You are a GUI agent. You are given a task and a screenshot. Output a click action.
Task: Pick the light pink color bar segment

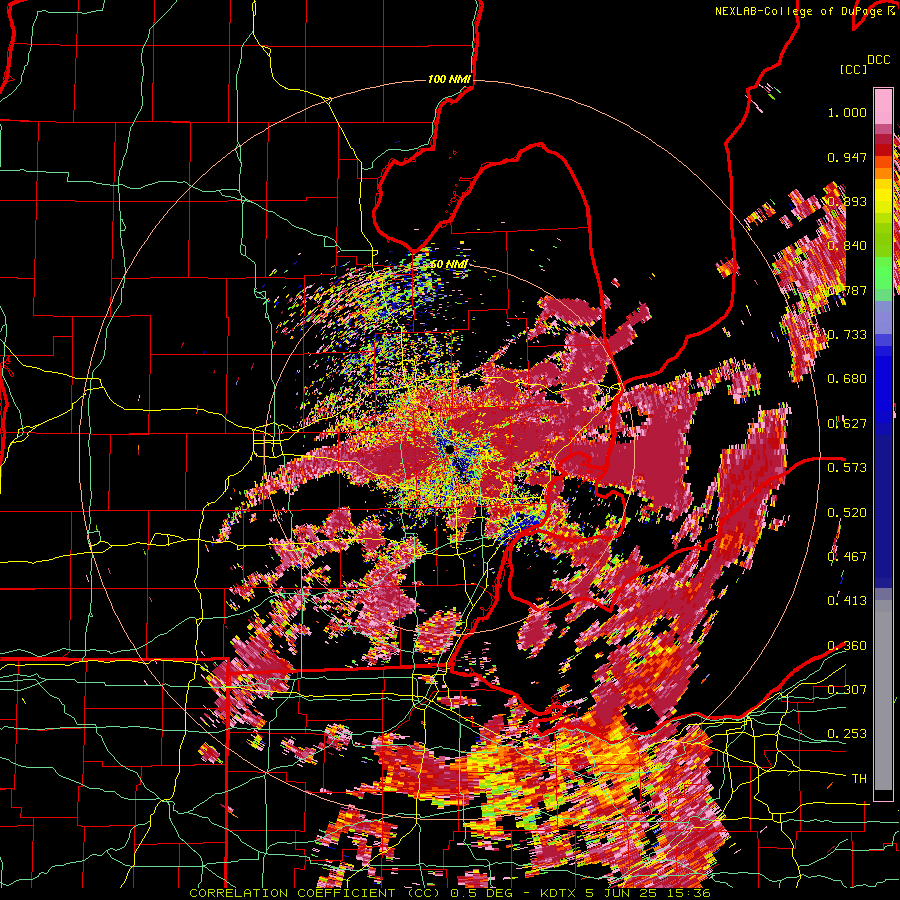click(x=883, y=106)
